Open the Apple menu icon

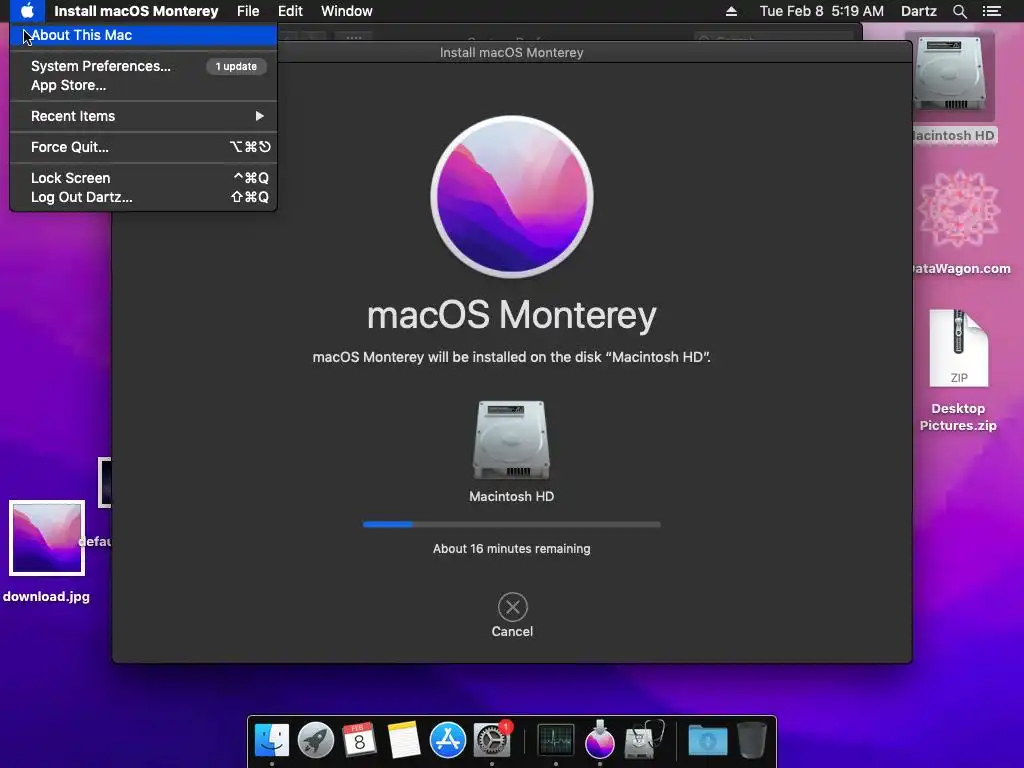click(x=27, y=11)
